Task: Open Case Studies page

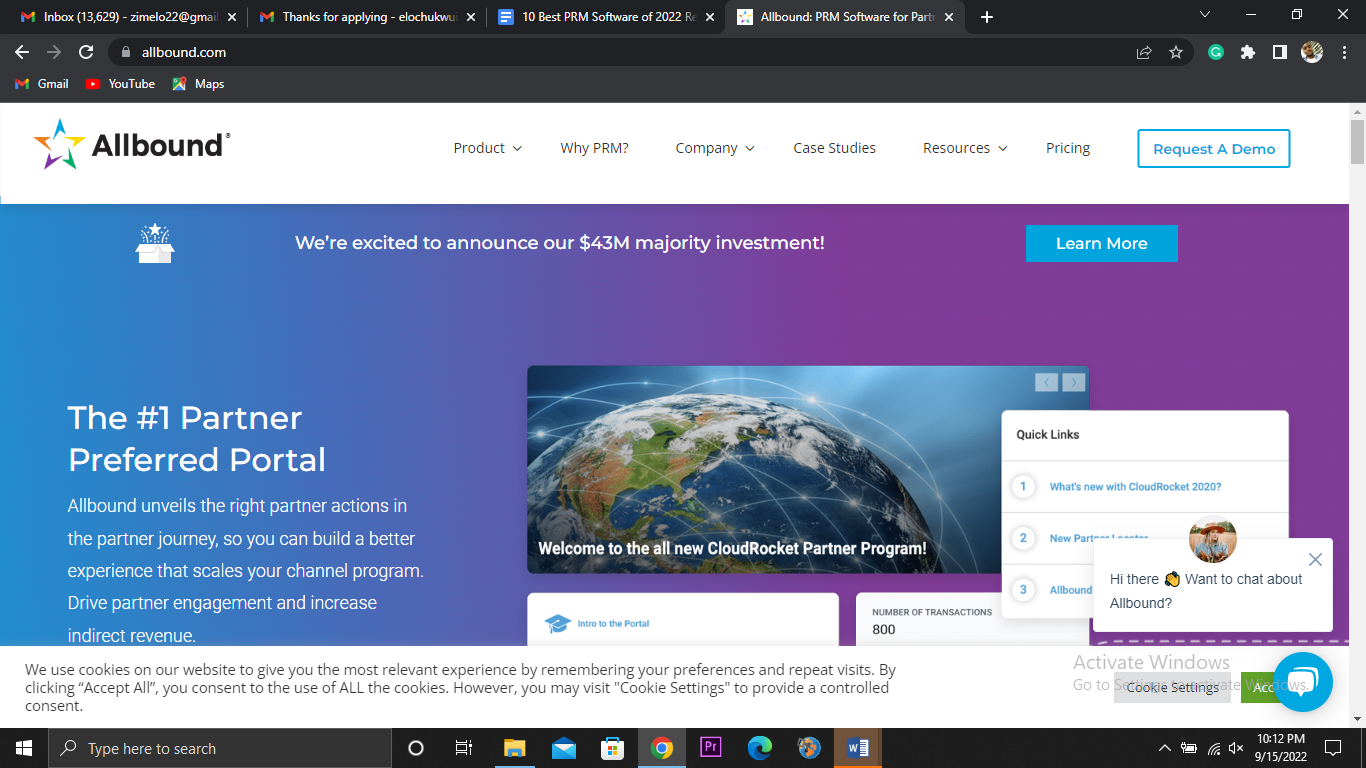Action: (834, 148)
